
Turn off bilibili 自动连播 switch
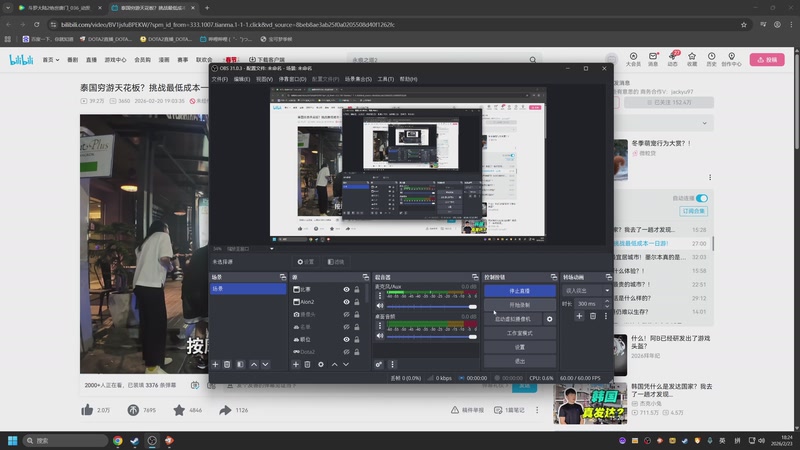point(702,198)
